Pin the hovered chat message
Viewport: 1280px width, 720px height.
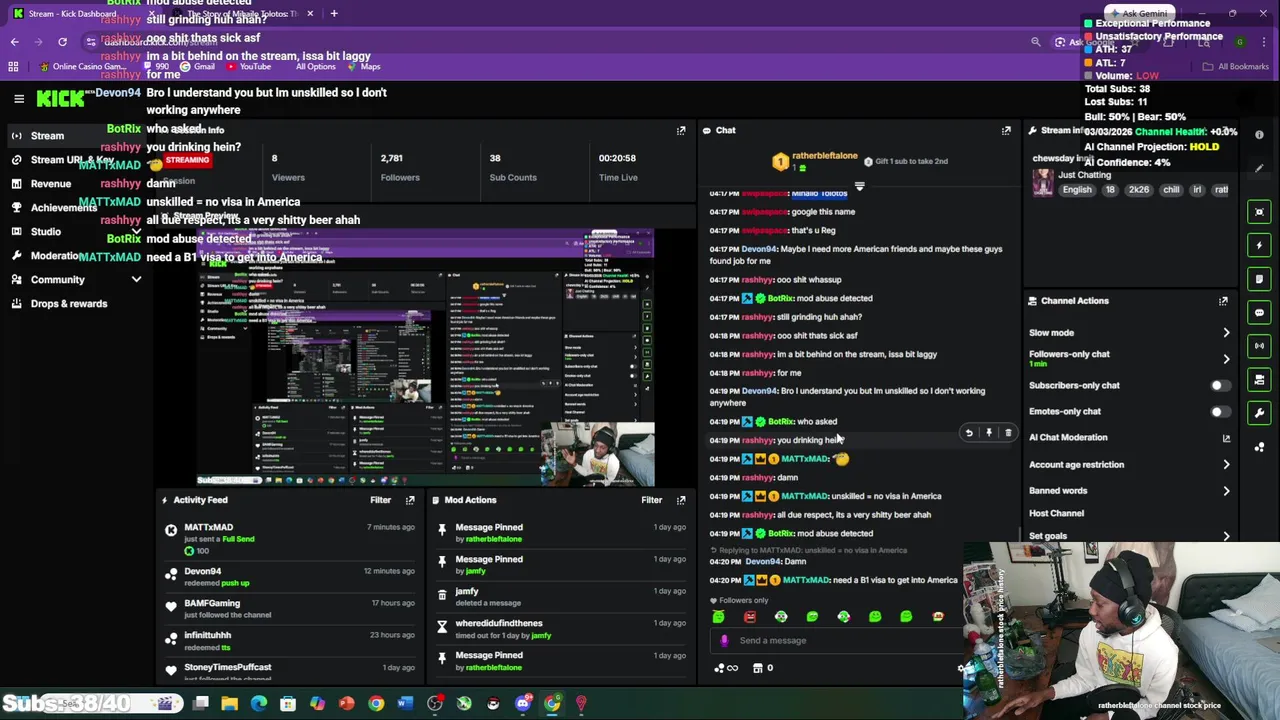[989, 433]
